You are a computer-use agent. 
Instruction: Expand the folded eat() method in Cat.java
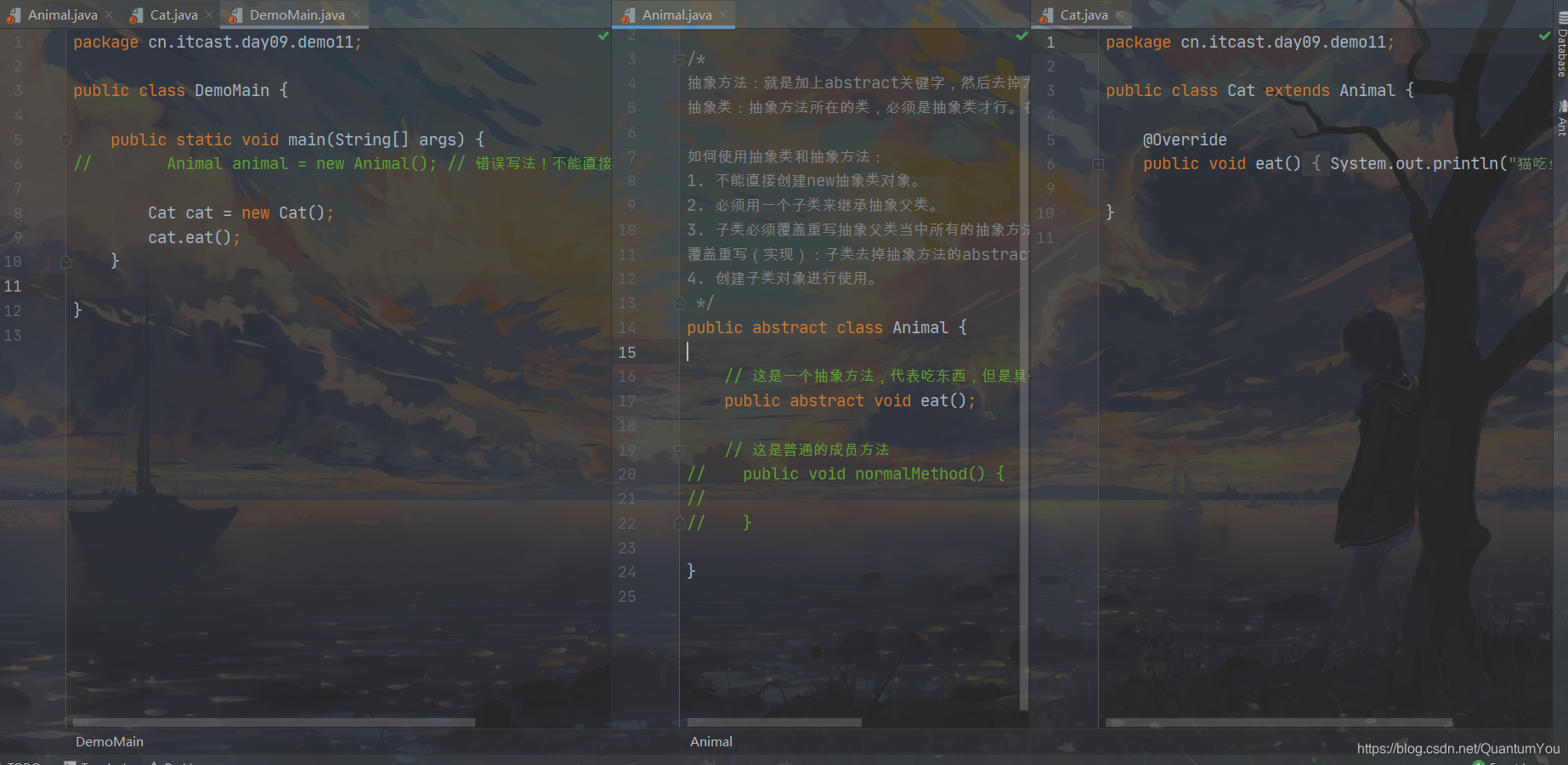(1098, 164)
